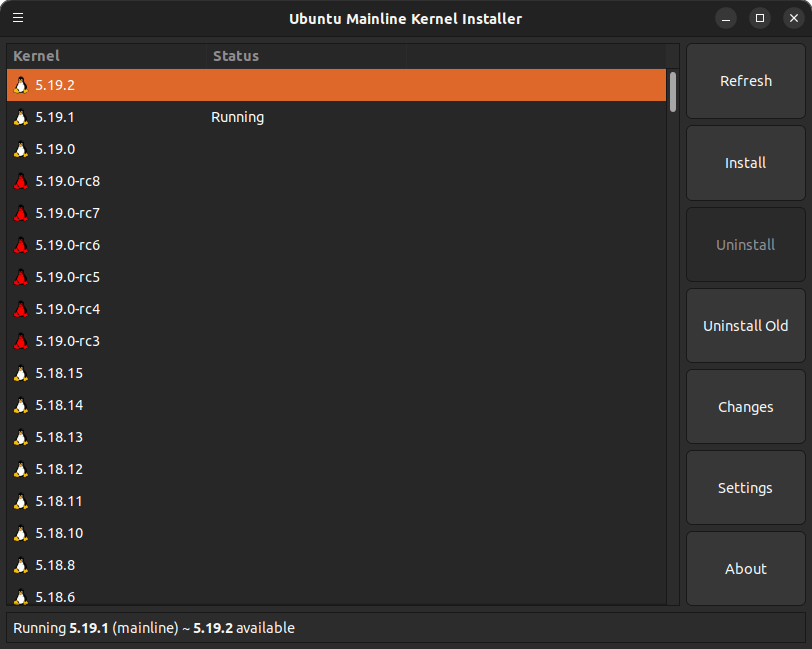This screenshot has height=649, width=812.
Task: View Changes for the selected kernel
Action: [746, 407]
